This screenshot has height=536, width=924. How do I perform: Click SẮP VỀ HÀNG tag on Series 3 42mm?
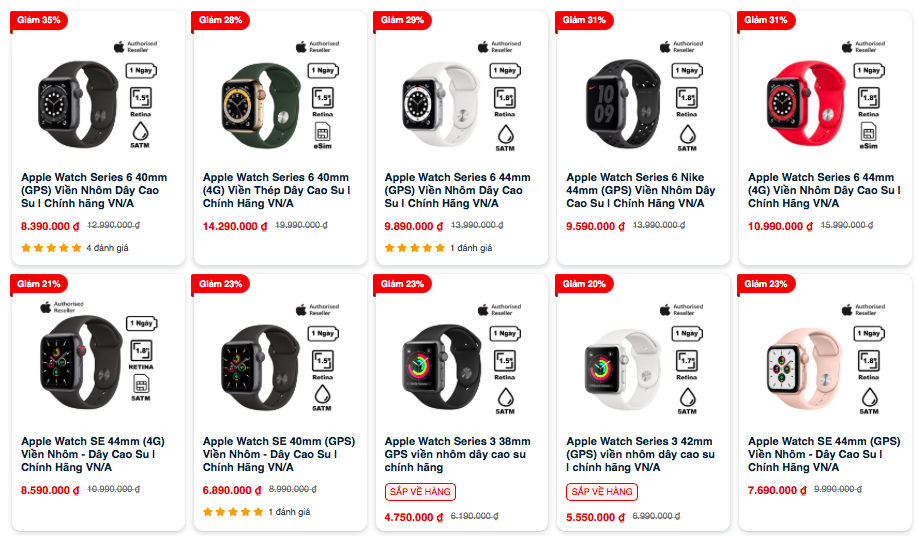coord(602,491)
